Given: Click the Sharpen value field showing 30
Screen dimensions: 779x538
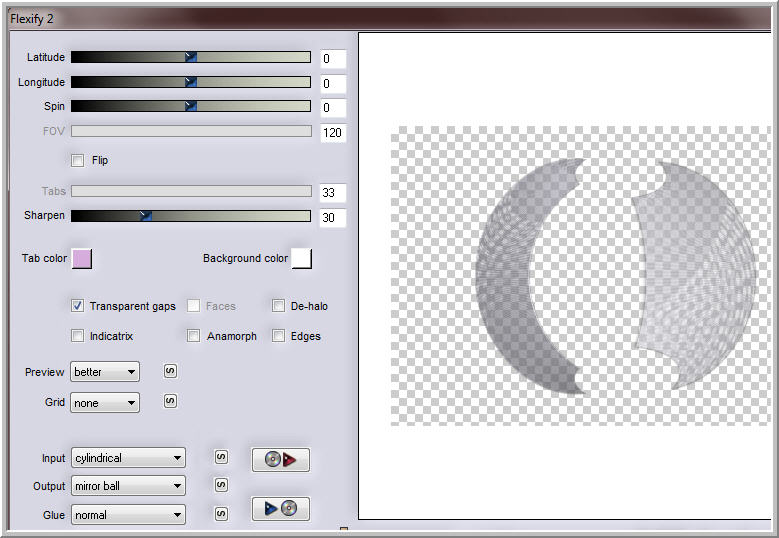Looking at the screenshot, I should pos(333,218).
